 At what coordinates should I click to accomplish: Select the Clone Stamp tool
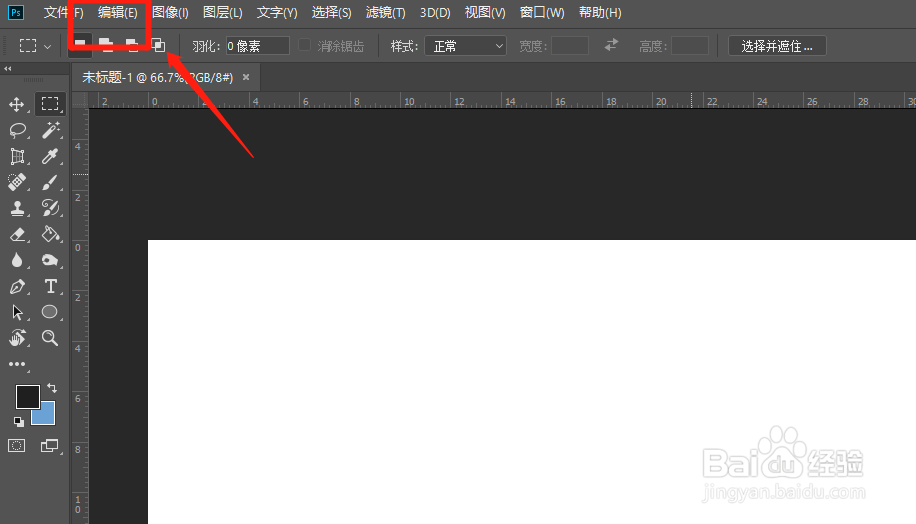[x=18, y=208]
